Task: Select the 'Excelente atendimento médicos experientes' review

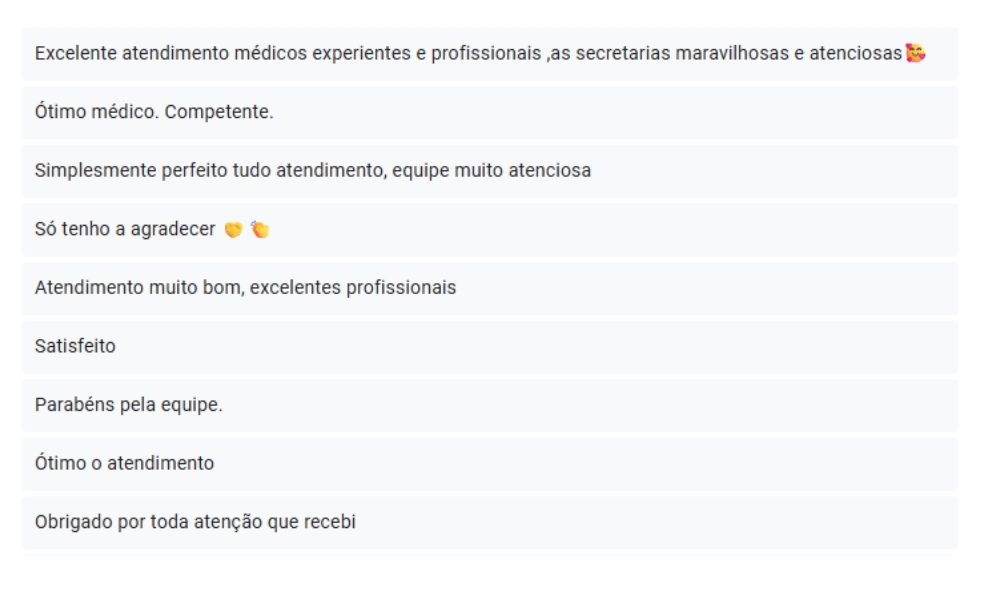Action: coord(490,54)
